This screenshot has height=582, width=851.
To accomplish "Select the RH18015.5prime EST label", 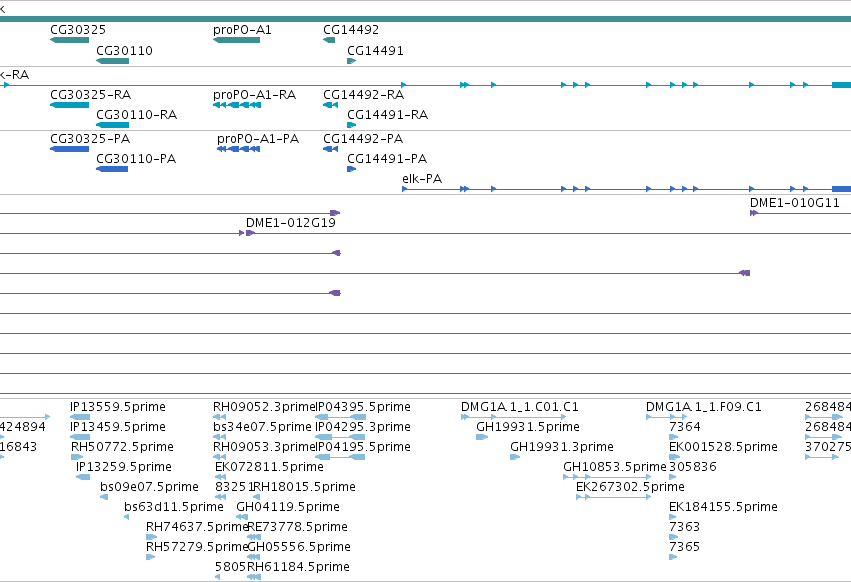I will [x=304, y=488].
